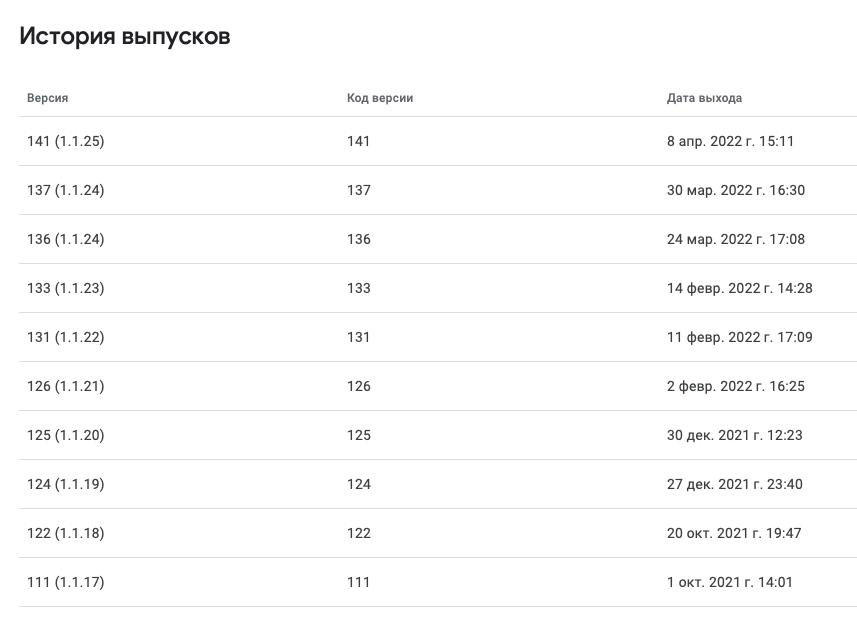Click the 8 апр. 2022 г. 15:11 date
The image size is (857, 632).
(730, 141)
